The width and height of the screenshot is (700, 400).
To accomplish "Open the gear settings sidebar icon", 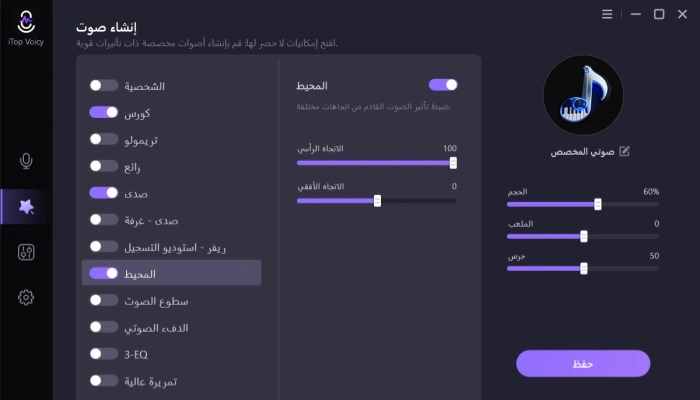I will tap(26, 297).
